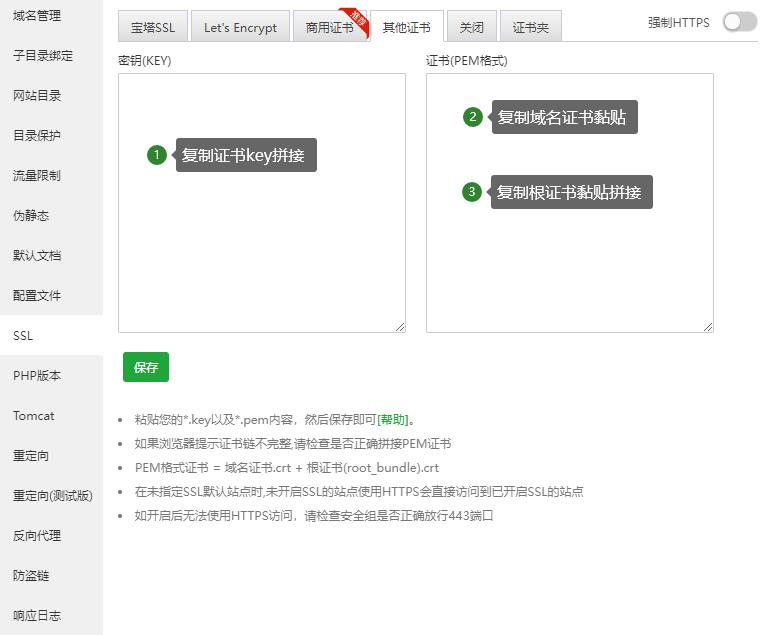Click the green number 1 step marker
Image resolution: width=762 pixels, height=635 pixels.
[x=156, y=155]
